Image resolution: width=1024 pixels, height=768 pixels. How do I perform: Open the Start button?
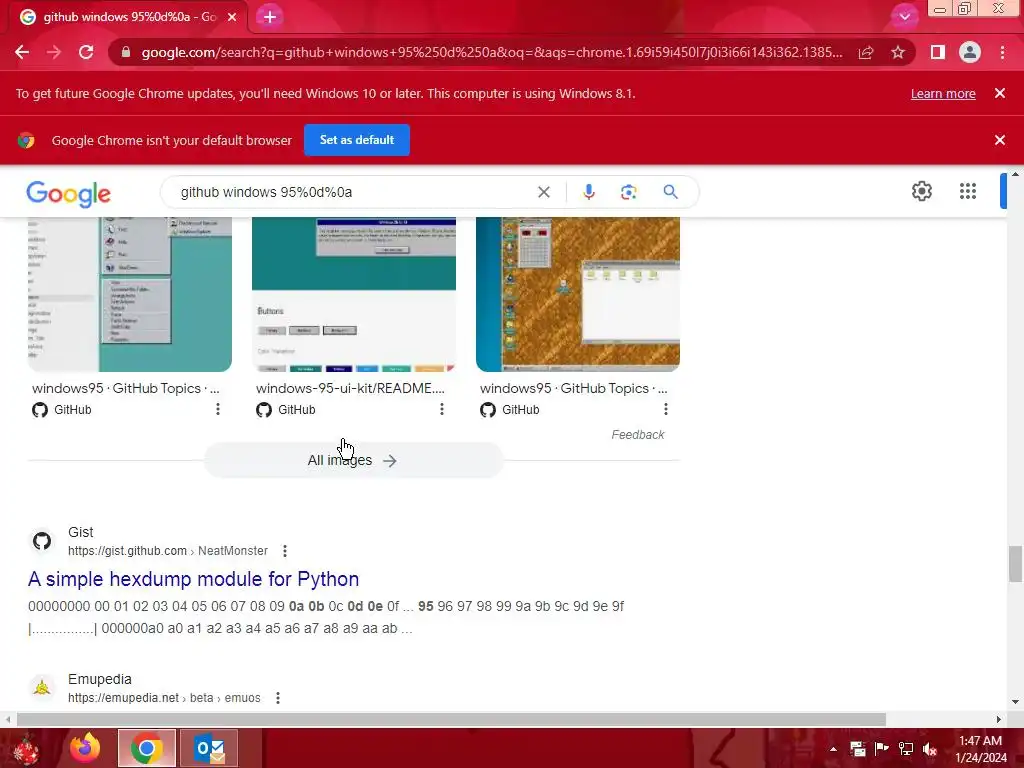click(26, 749)
